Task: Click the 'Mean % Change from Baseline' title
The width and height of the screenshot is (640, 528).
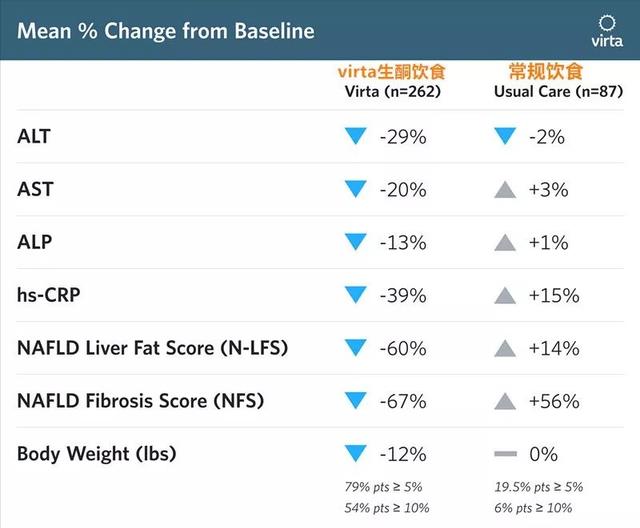Action: [x=166, y=31]
